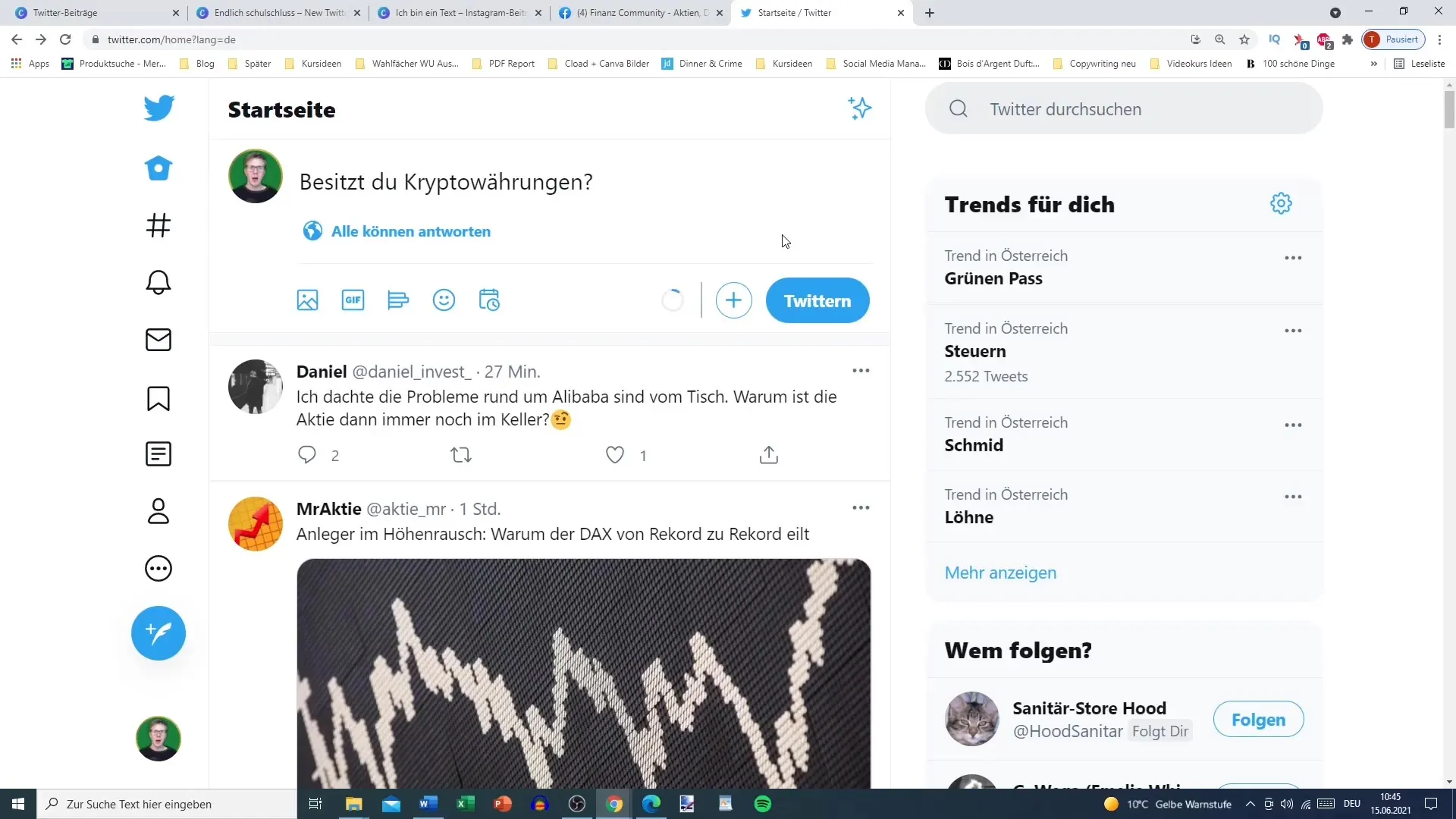Open the PDF Report bookmark folder

click(x=504, y=64)
